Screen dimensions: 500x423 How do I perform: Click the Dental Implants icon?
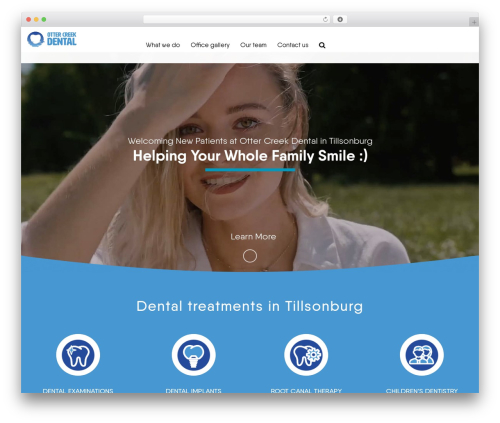[x=194, y=355]
